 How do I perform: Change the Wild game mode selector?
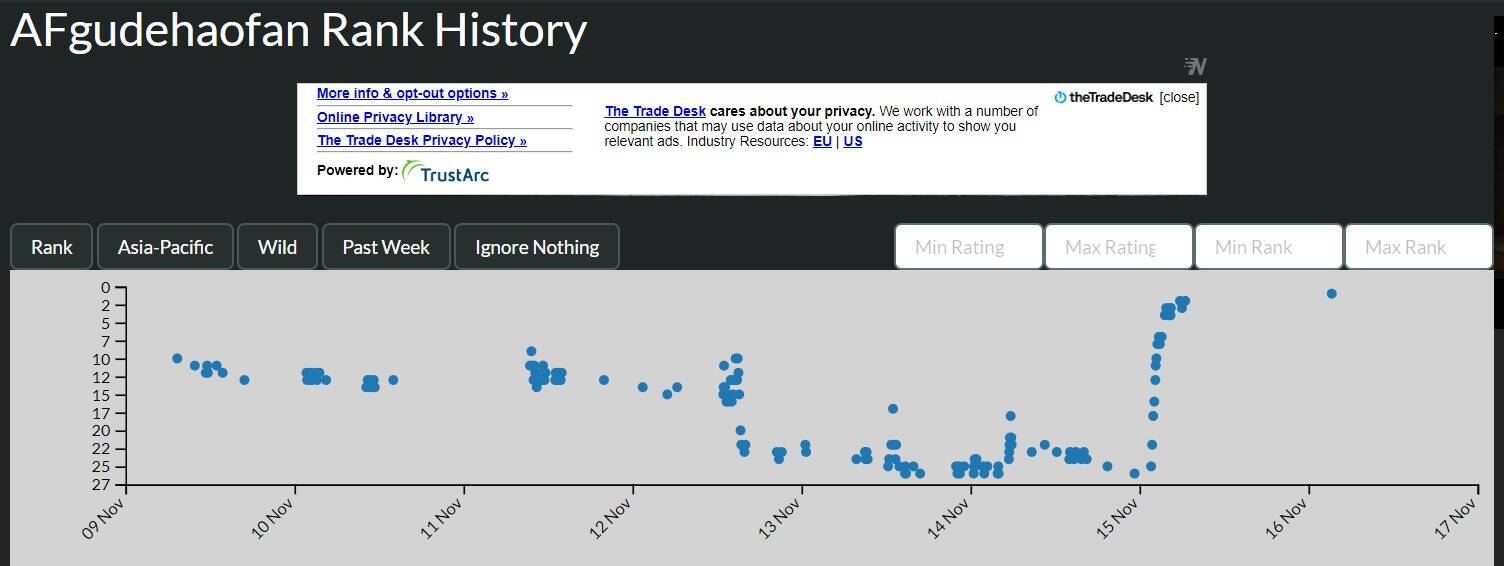pyautogui.click(x=277, y=247)
